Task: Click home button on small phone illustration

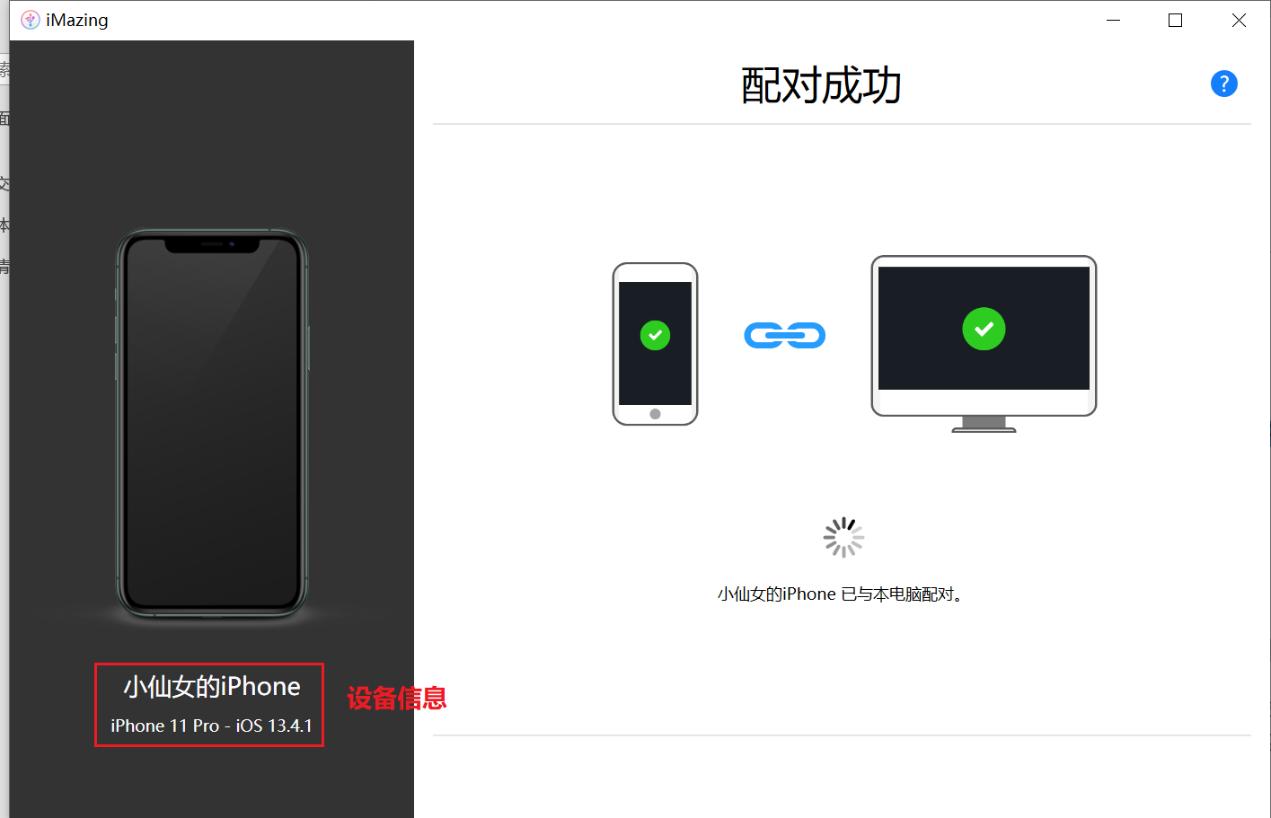Action: click(655, 414)
